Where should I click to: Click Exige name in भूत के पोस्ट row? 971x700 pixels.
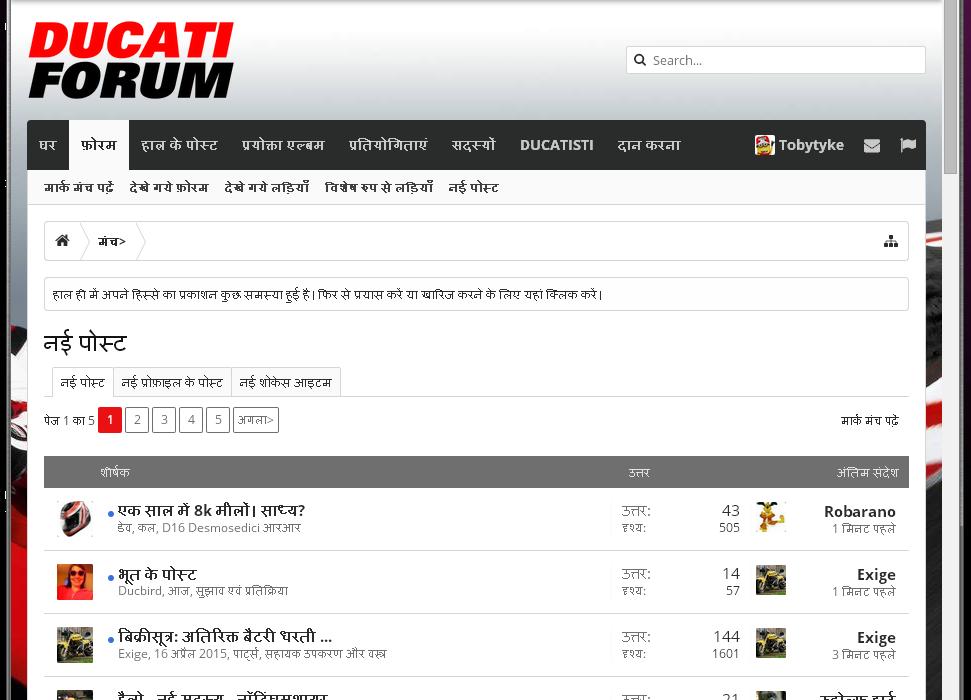point(876,575)
